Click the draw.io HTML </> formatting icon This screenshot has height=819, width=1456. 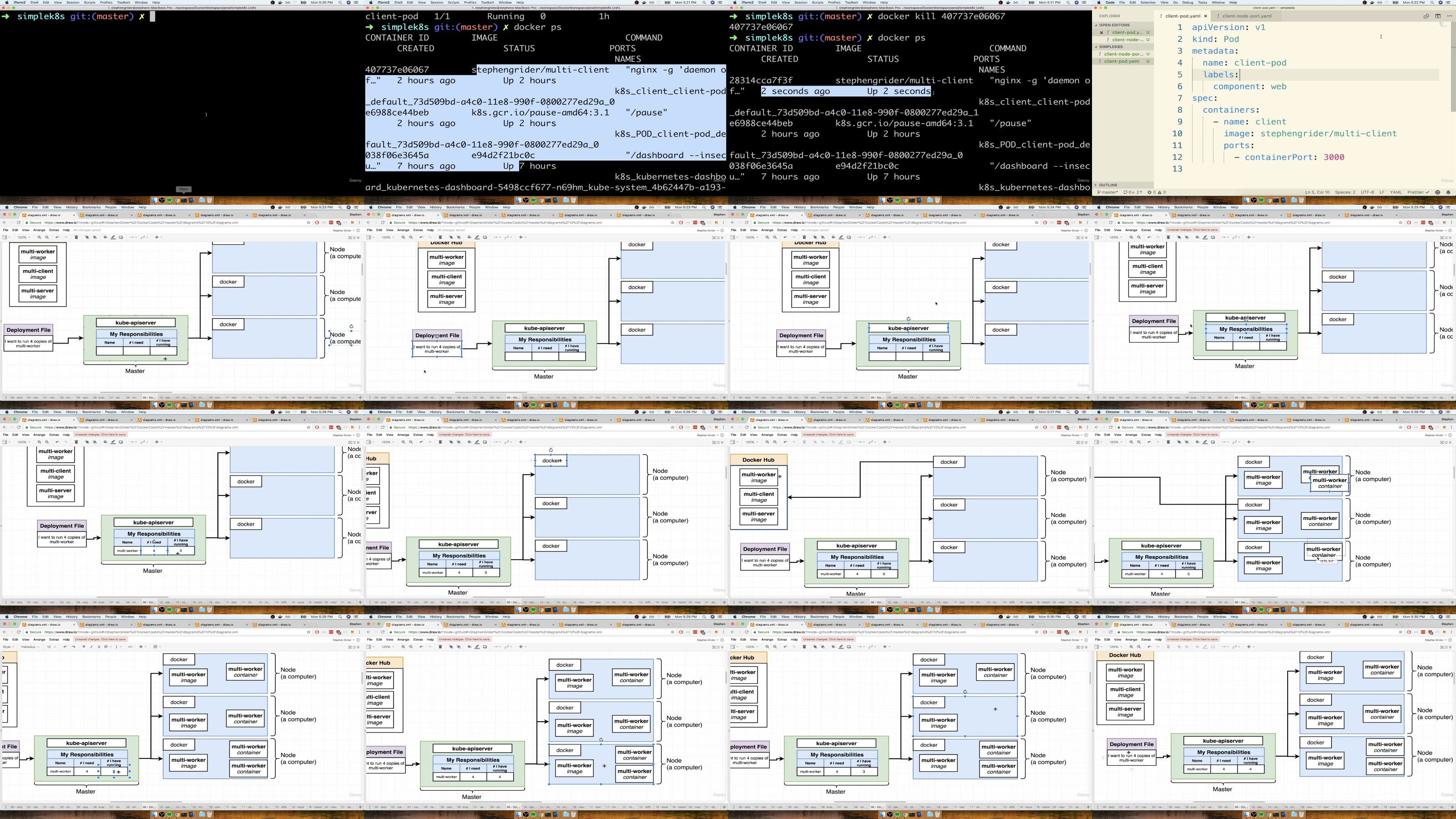point(131,647)
